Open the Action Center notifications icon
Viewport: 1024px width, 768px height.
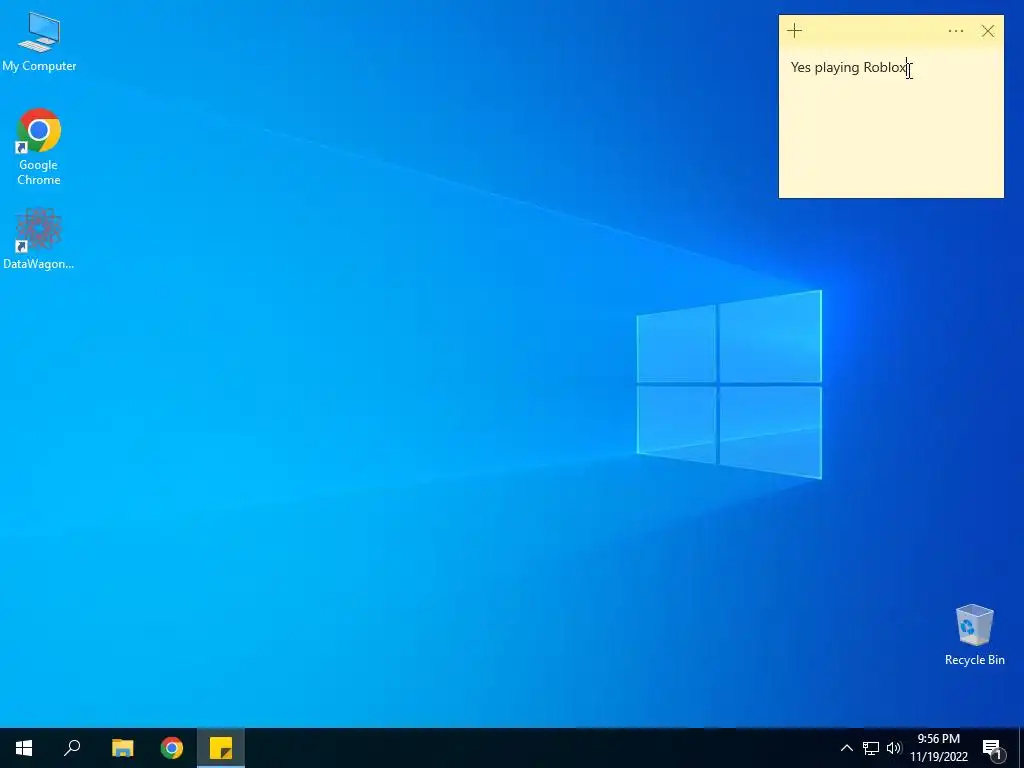click(992, 748)
